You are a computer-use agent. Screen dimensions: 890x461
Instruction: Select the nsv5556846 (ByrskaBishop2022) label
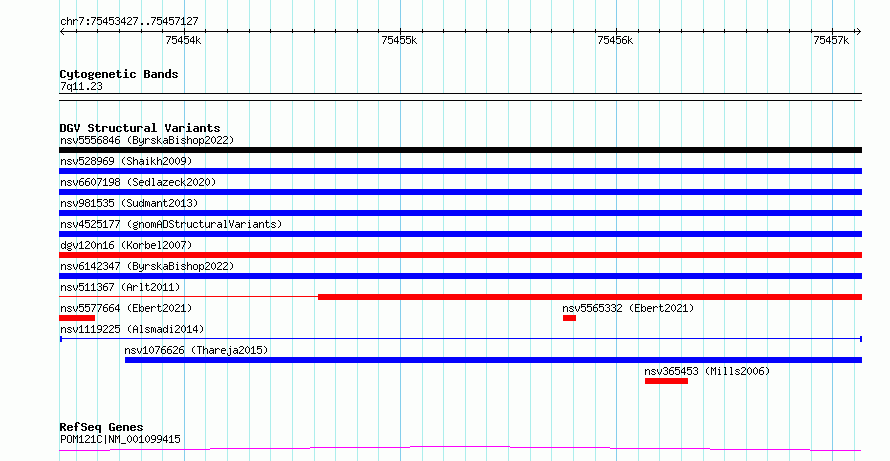[147, 140]
